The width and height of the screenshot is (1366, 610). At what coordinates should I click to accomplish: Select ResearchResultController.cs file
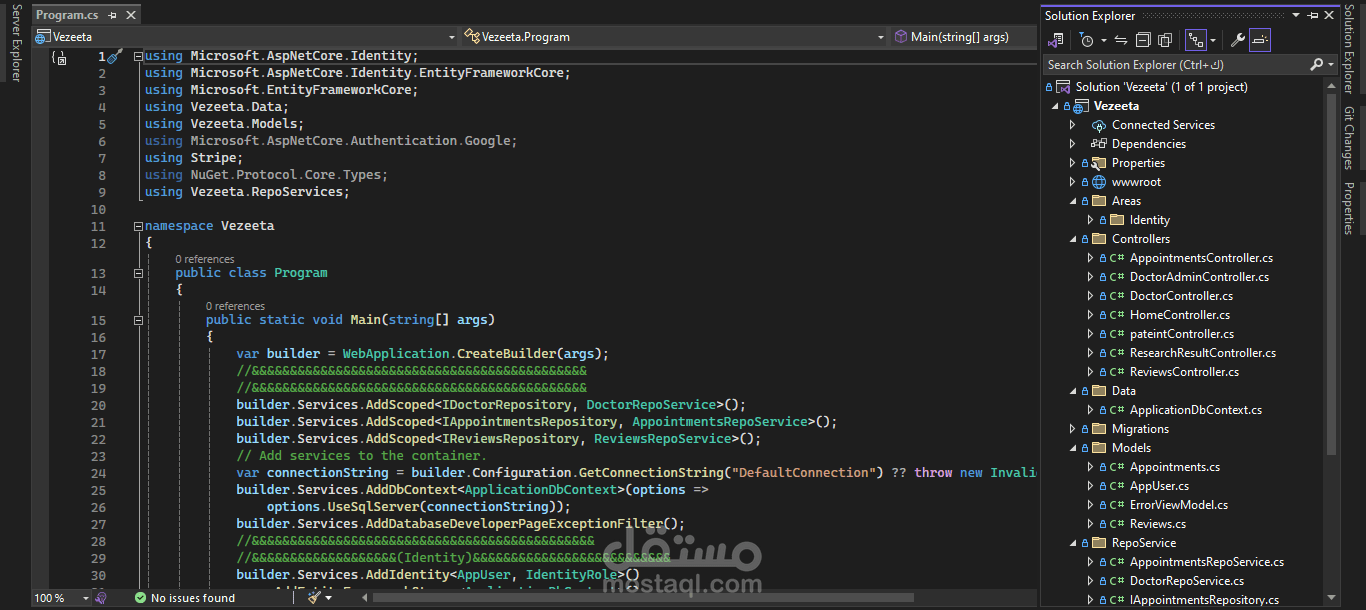[1203, 353]
